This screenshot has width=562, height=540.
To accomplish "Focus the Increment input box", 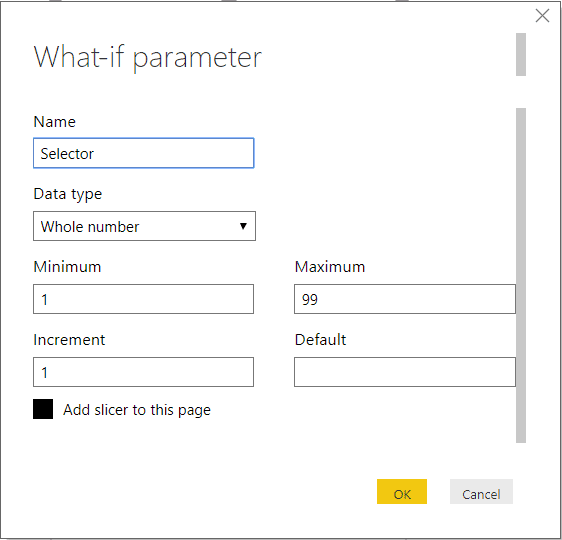I will [144, 372].
